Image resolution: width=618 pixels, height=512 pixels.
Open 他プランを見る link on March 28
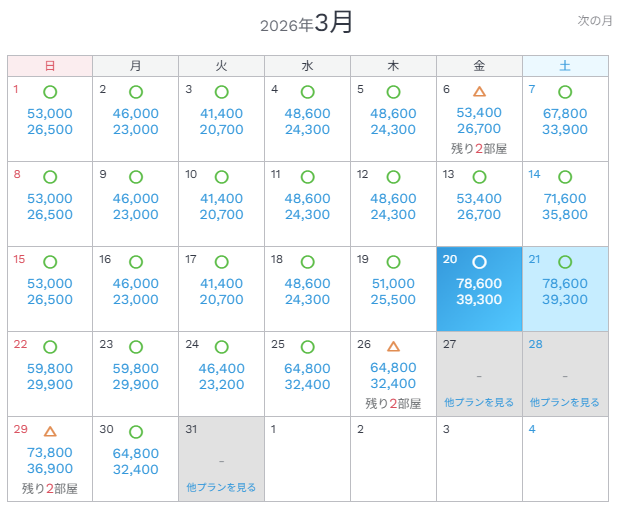(x=565, y=402)
